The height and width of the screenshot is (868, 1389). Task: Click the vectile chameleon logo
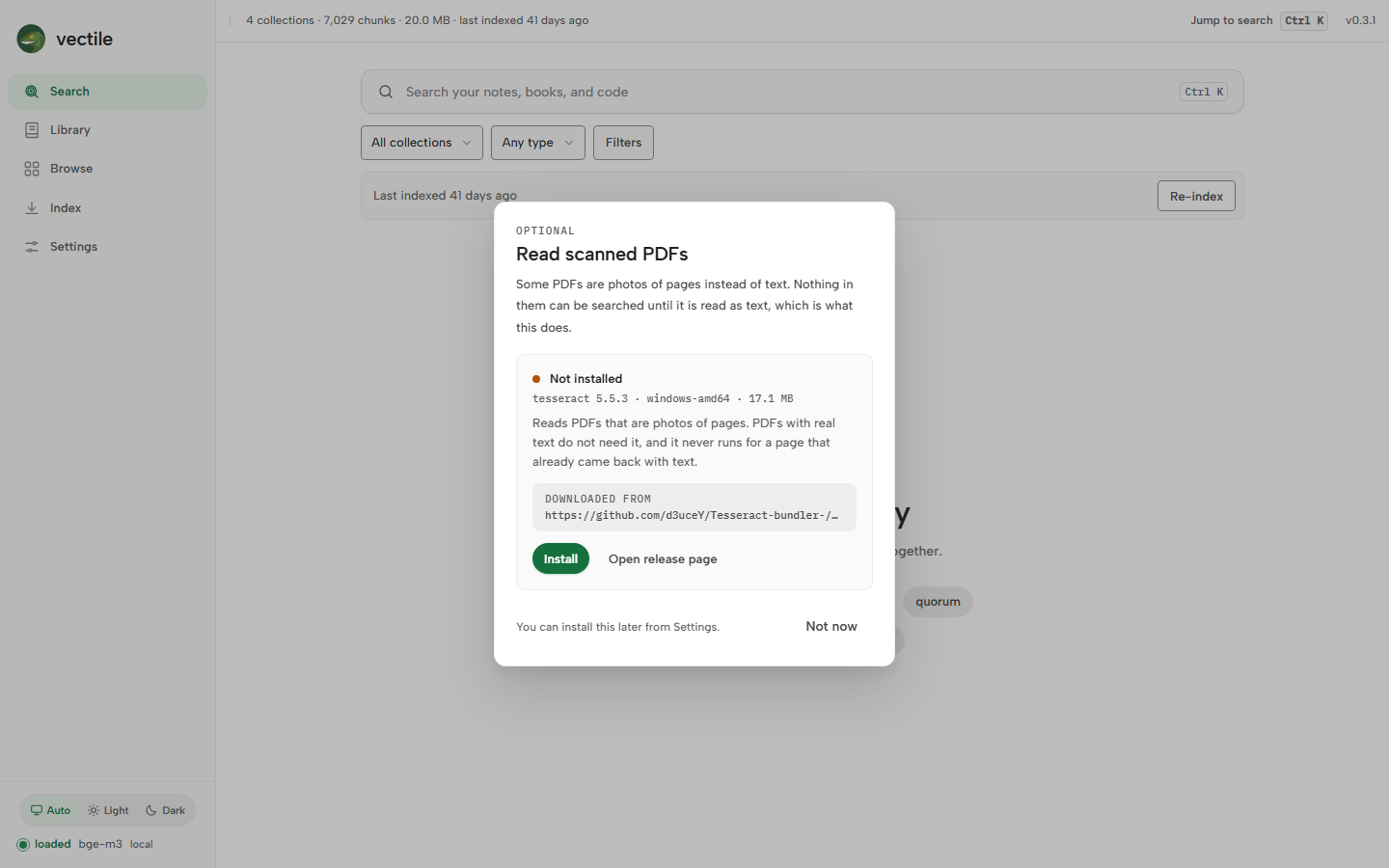pyautogui.click(x=31, y=39)
